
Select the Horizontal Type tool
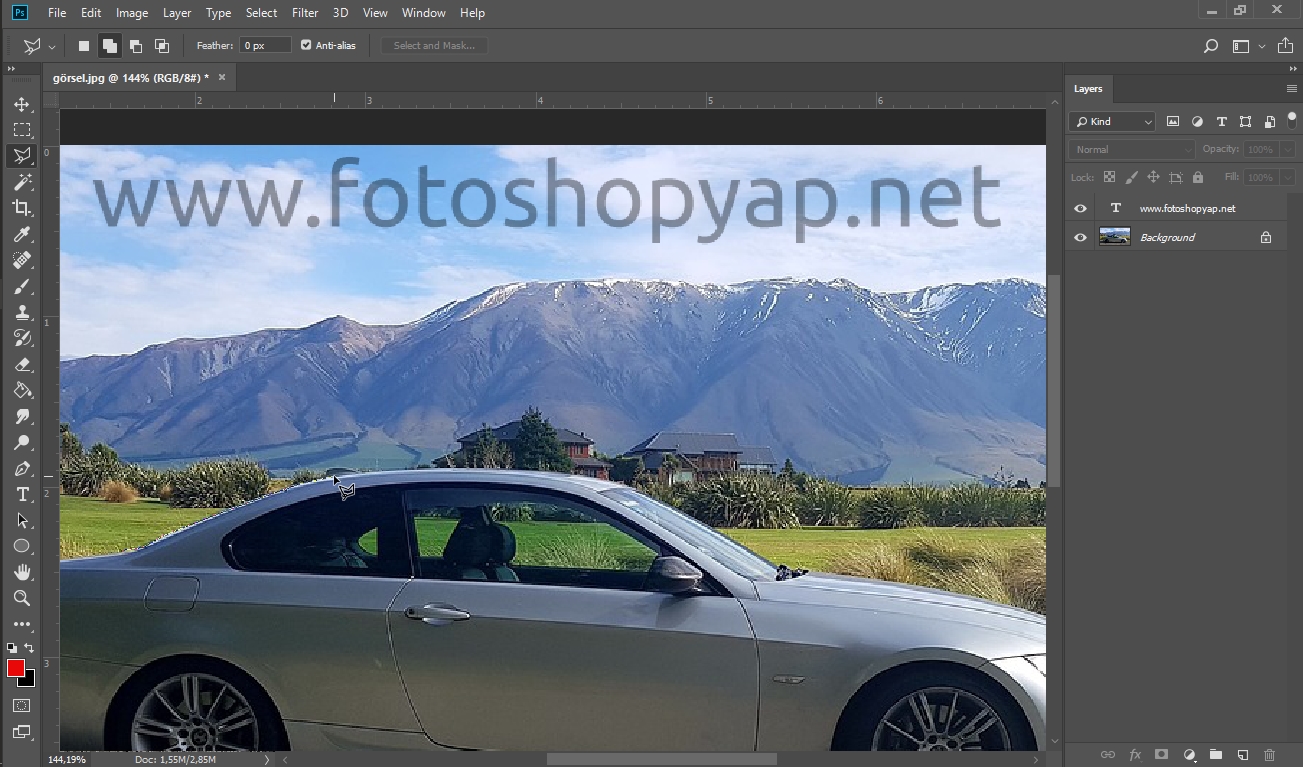[22, 494]
